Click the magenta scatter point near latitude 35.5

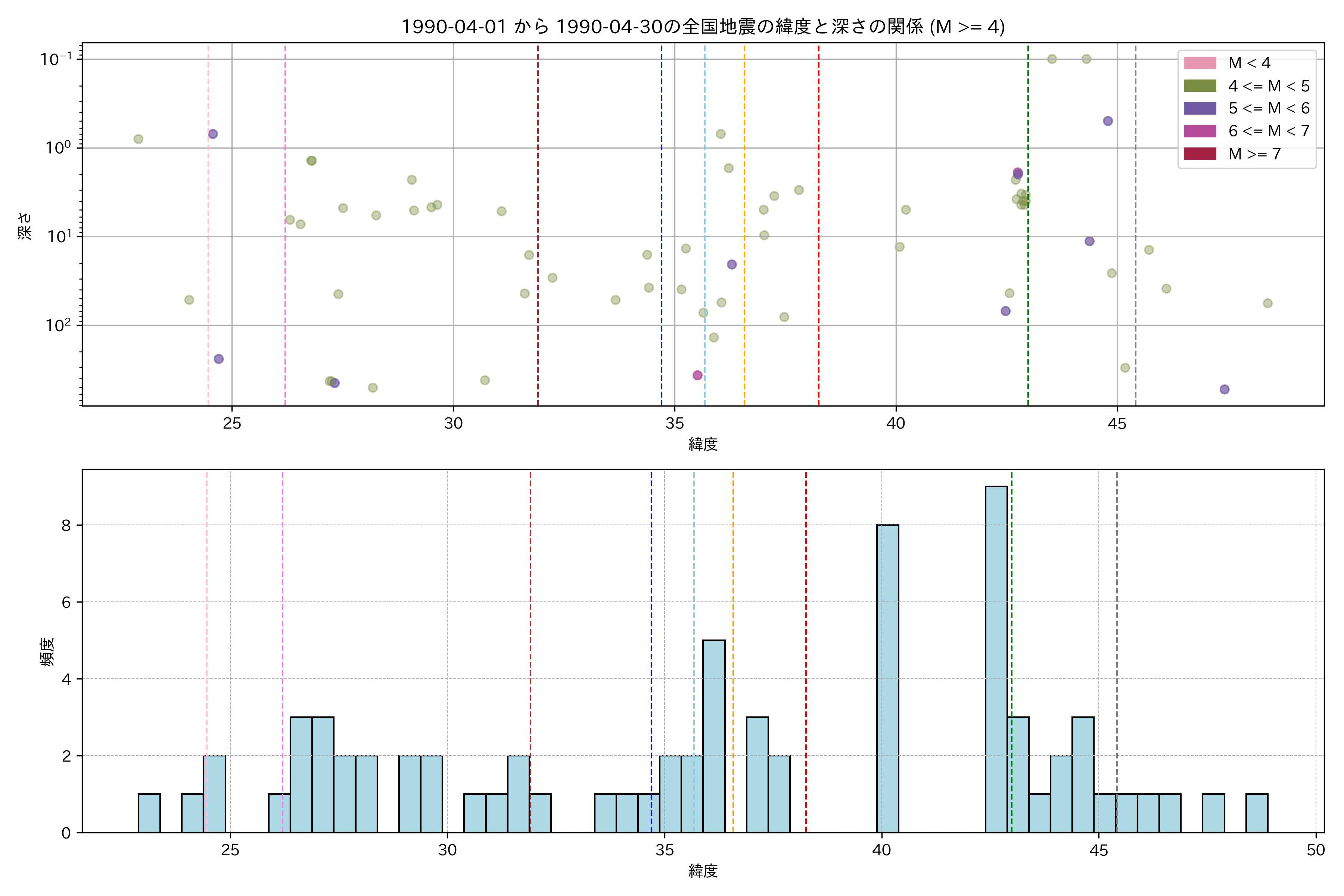[697, 376]
